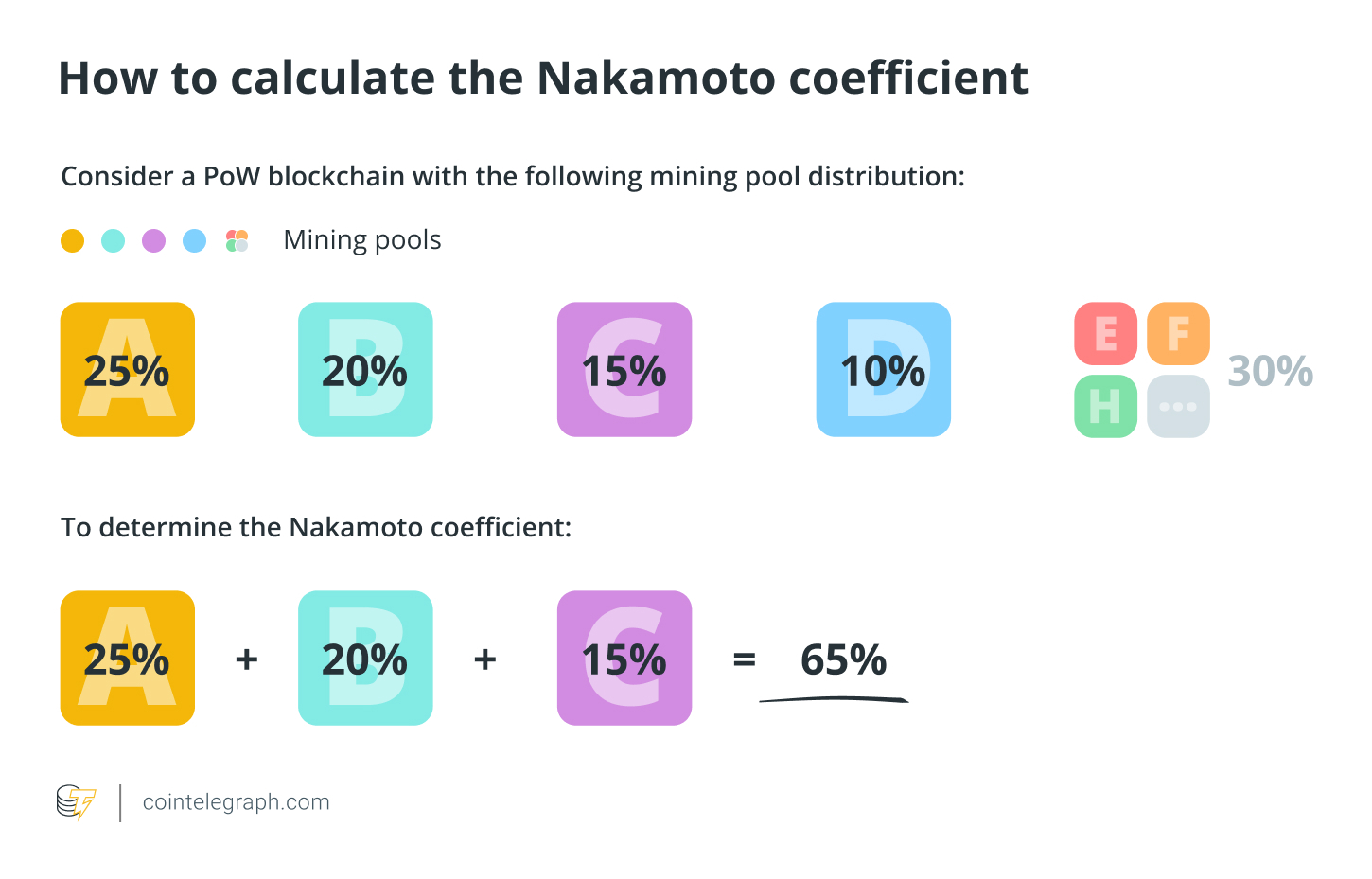Select the teal B 20% tile in top row

(x=365, y=370)
